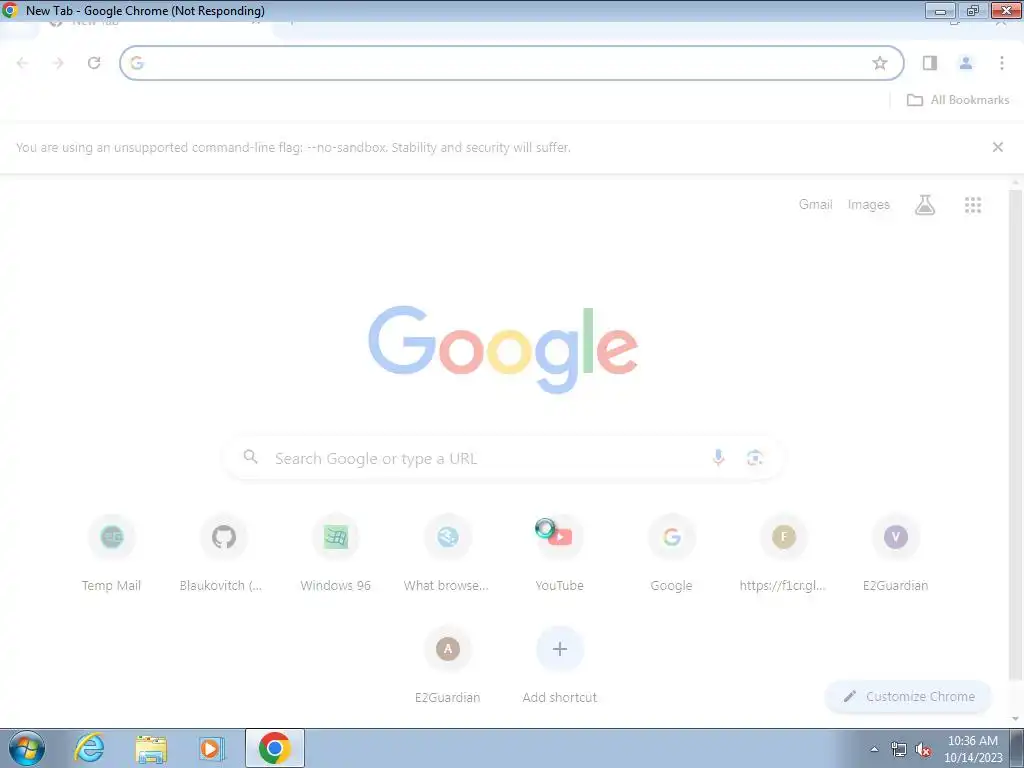1024x768 pixels.
Task: Select the Chrome taskbar button
Action: pyautogui.click(x=274, y=748)
